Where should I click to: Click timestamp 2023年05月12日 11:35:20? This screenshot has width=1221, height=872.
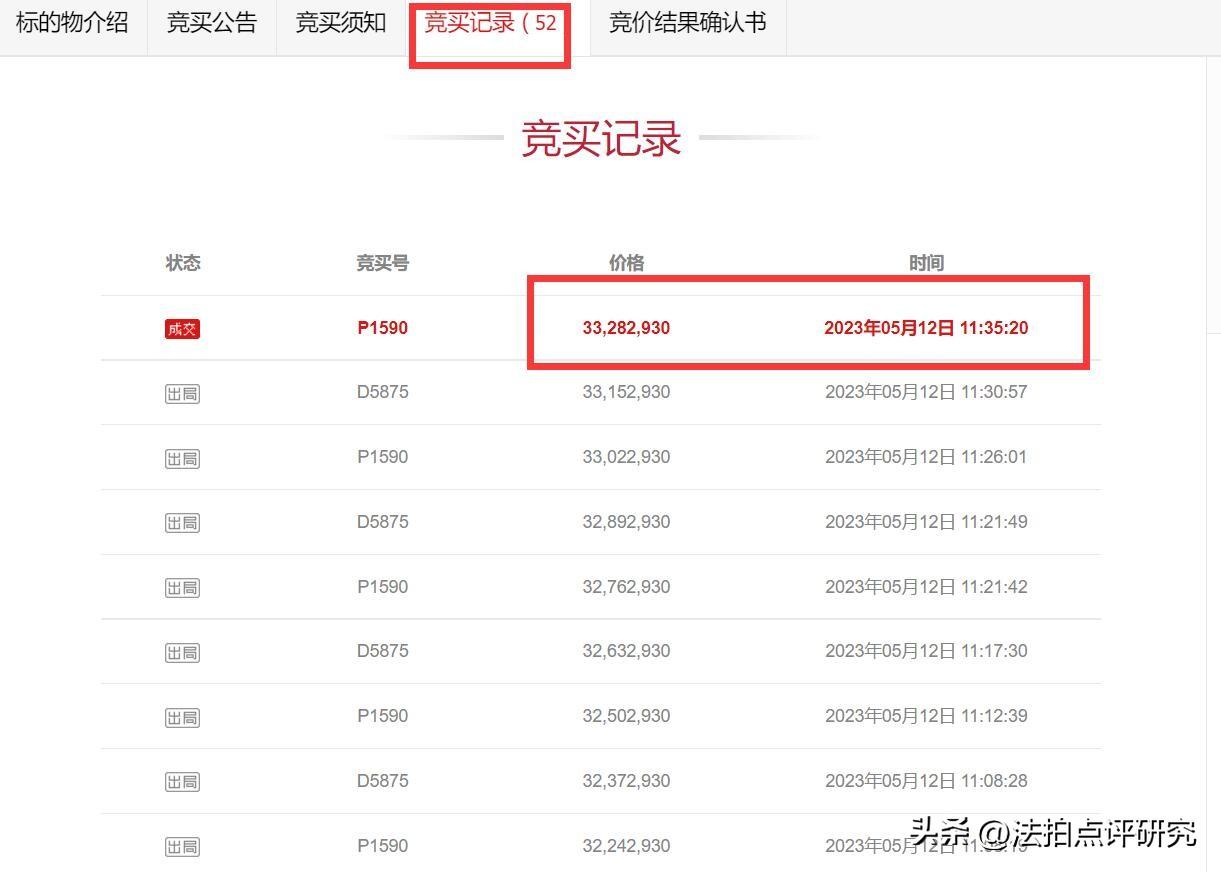click(x=927, y=327)
